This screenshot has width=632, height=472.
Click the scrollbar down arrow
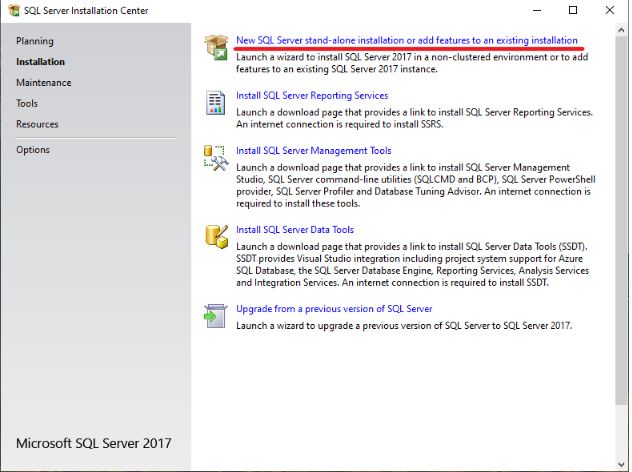pos(621,464)
